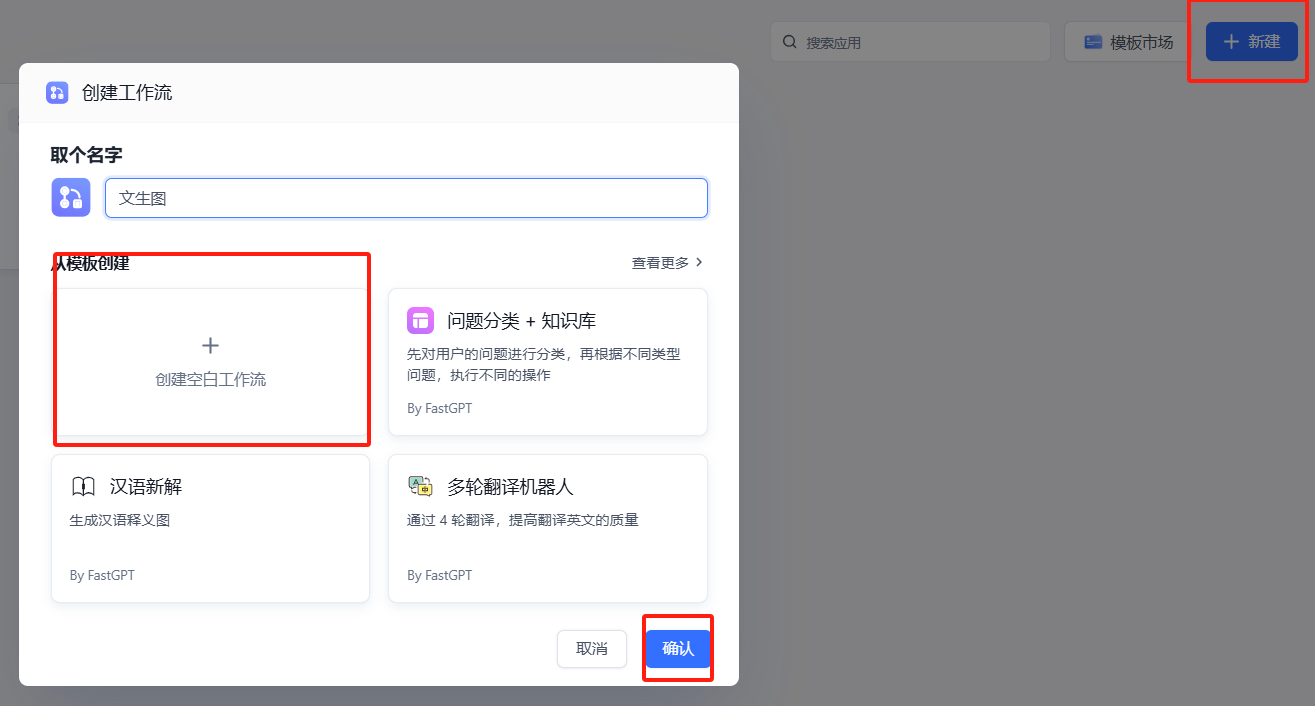Click the translation icon on 多轮翻译机器人 template
The height and width of the screenshot is (706, 1315).
pos(421,486)
